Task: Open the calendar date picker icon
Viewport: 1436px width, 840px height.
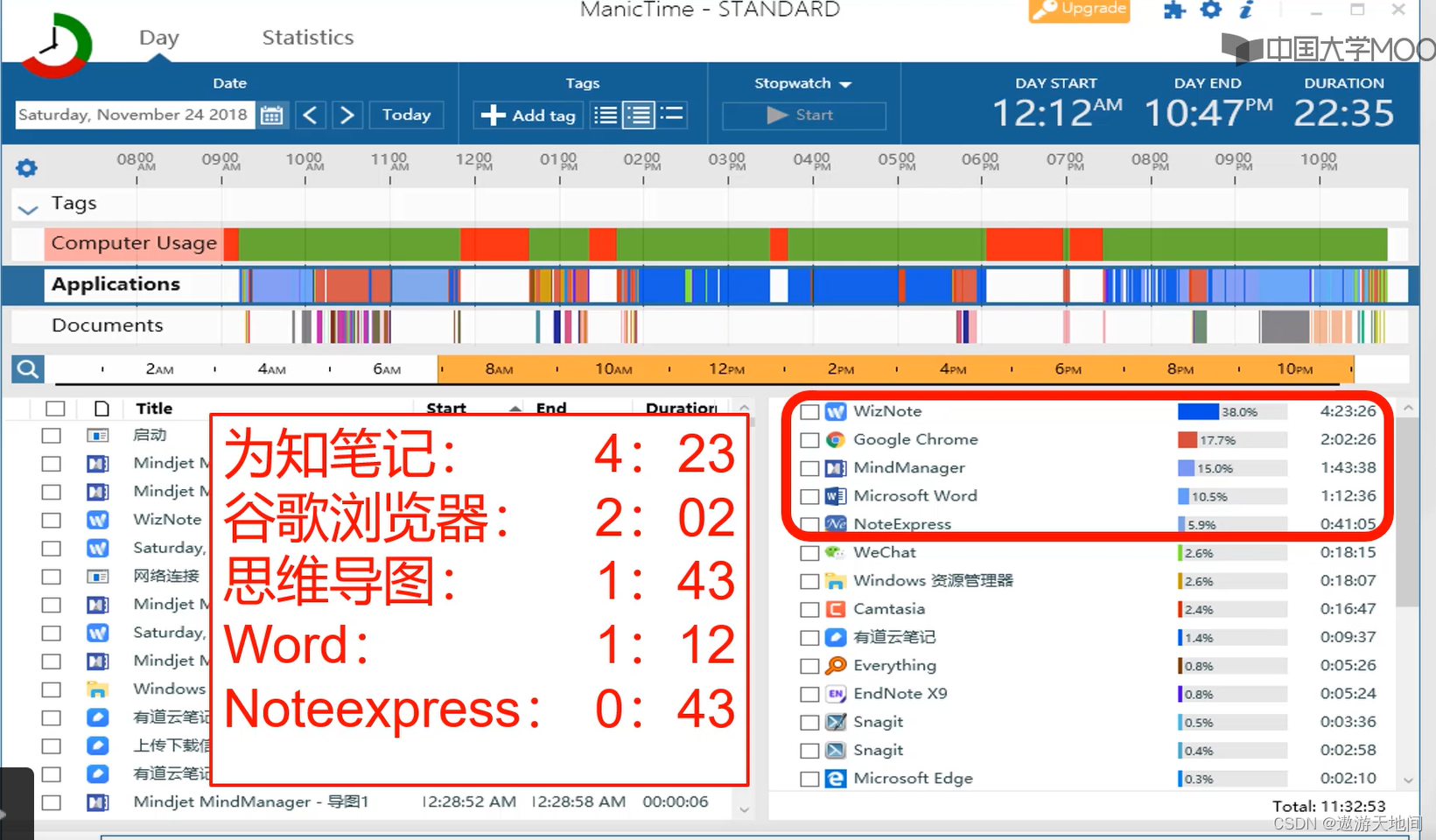Action: pyautogui.click(x=271, y=115)
